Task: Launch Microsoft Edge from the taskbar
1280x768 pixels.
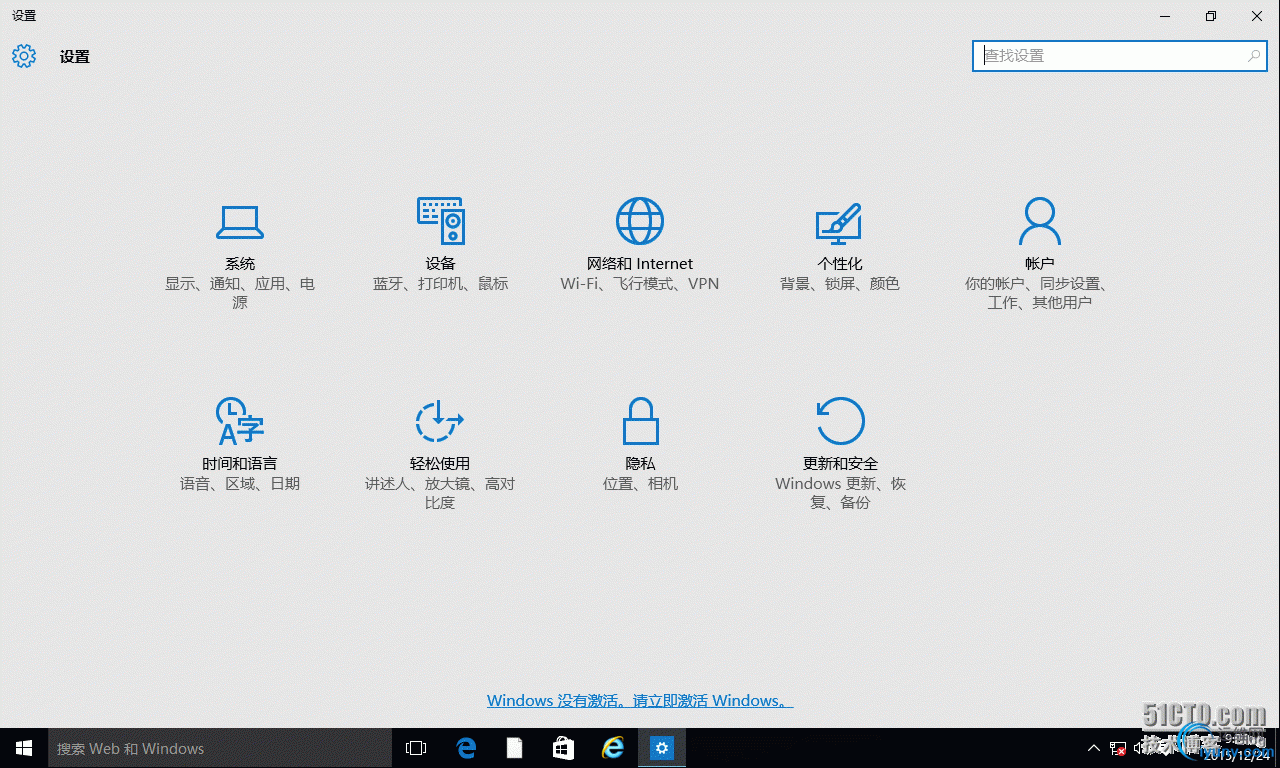Action: point(466,748)
